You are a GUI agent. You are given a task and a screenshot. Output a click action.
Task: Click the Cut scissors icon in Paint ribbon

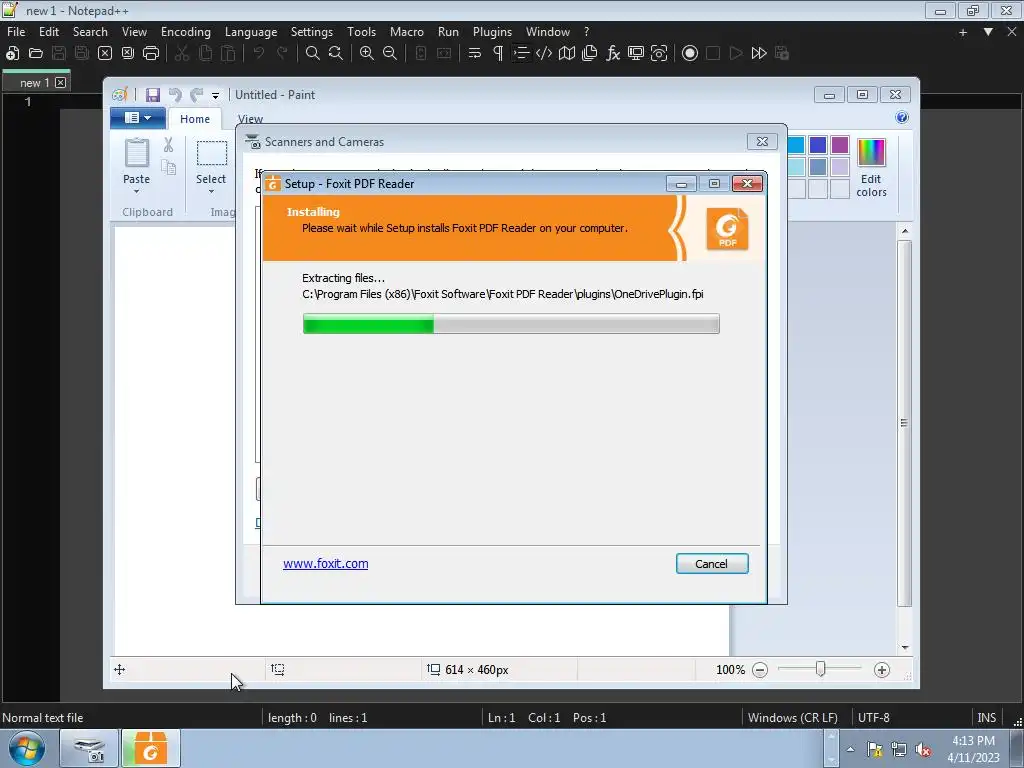pos(168,145)
